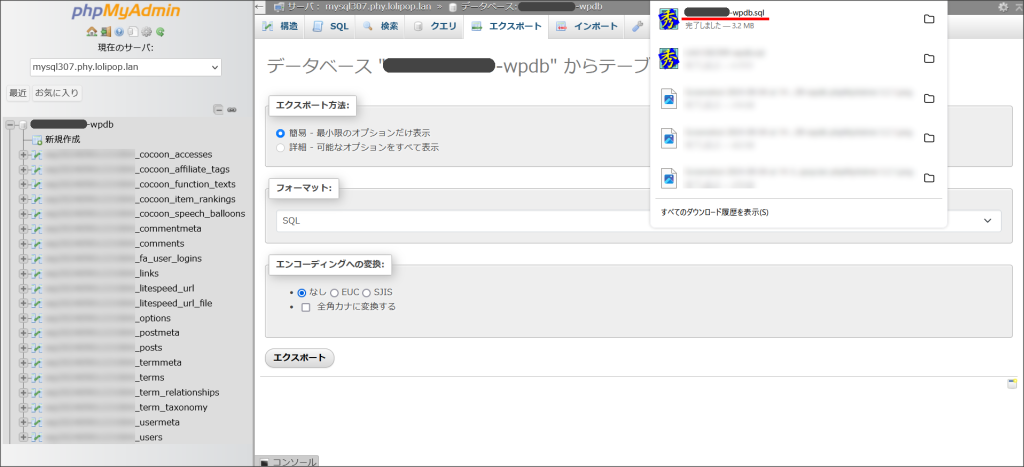The image size is (1024, 467).
Task: Expand the _usermeta table node
Action: (24, 423)
